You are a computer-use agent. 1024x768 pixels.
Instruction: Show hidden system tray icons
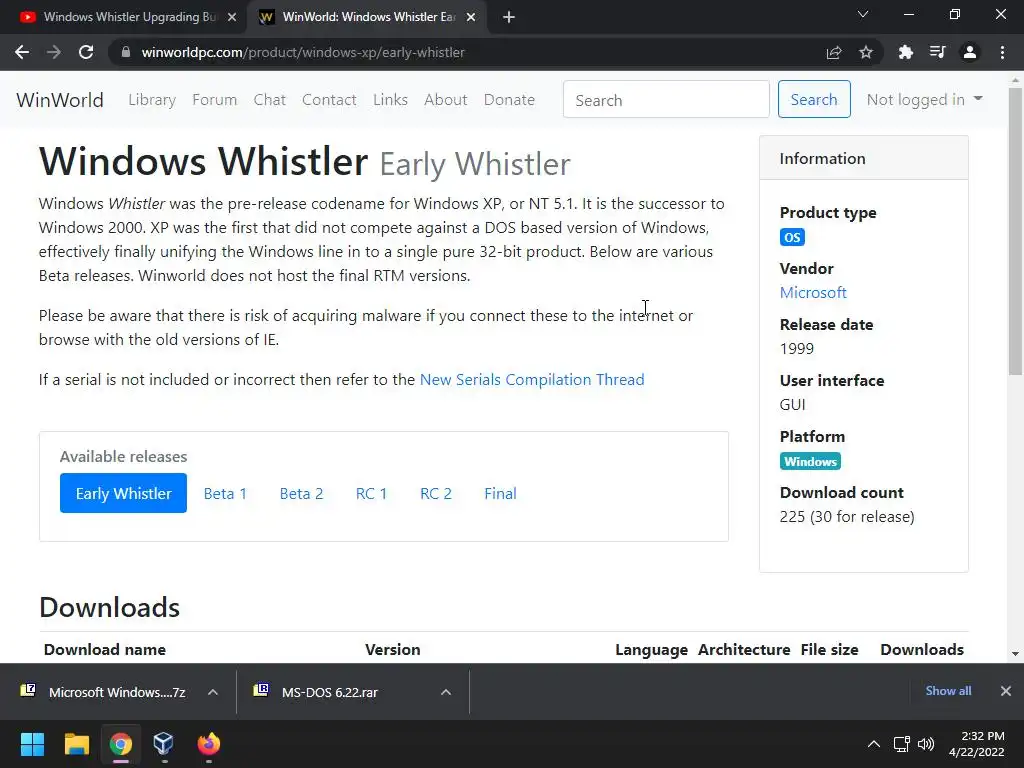pos(873,744)
